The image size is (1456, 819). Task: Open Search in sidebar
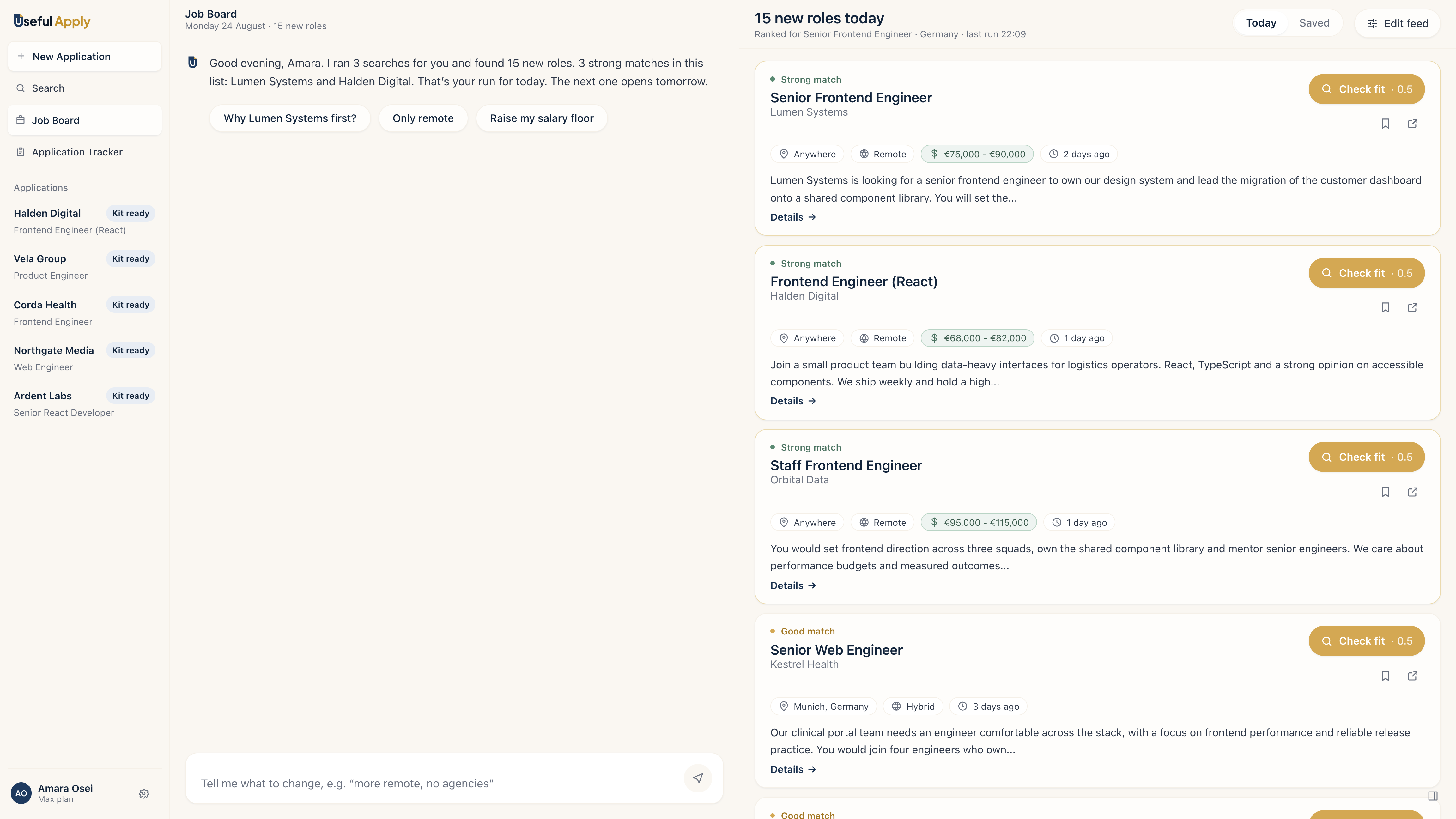coord(85,88)
